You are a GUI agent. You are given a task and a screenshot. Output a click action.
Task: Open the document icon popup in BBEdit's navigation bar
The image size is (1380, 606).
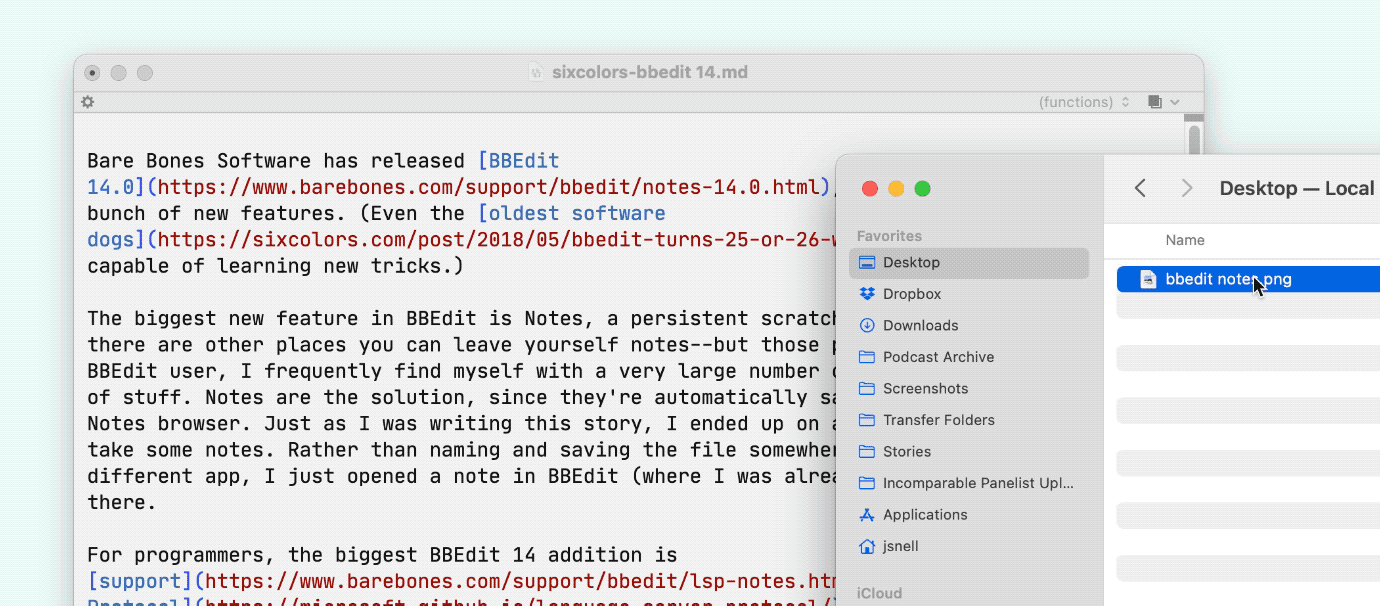coord(1164,102)
